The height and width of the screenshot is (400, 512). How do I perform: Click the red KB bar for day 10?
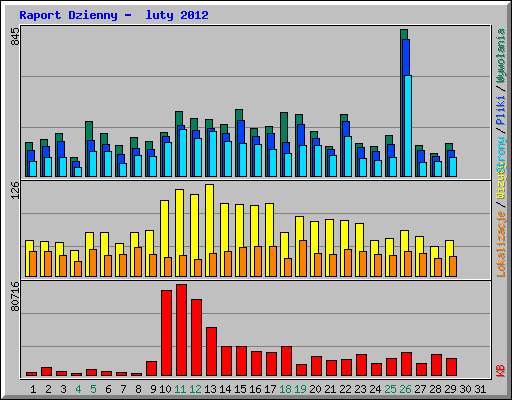pyautogui.click(x=166, y=333)
